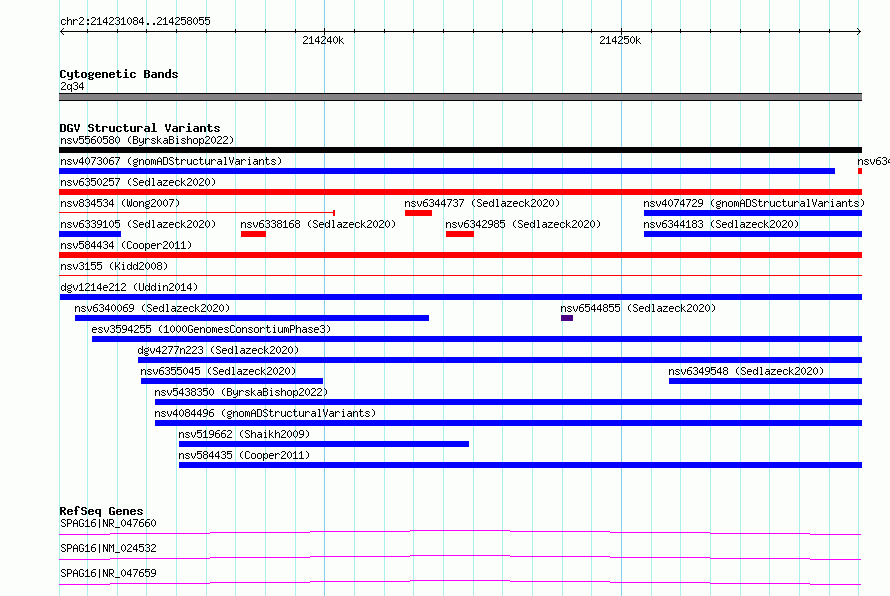The width and height of the screenshot is (890, 596).
Task: Select the lower nsv584435 (Cooper2011) label
Action: click(244, 455)
